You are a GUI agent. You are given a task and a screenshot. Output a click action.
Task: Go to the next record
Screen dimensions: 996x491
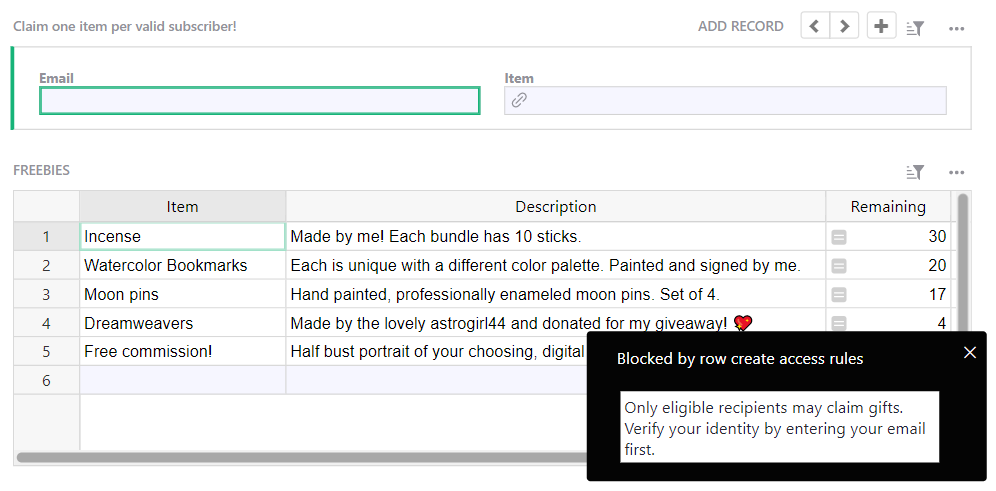tap(845, 26)
